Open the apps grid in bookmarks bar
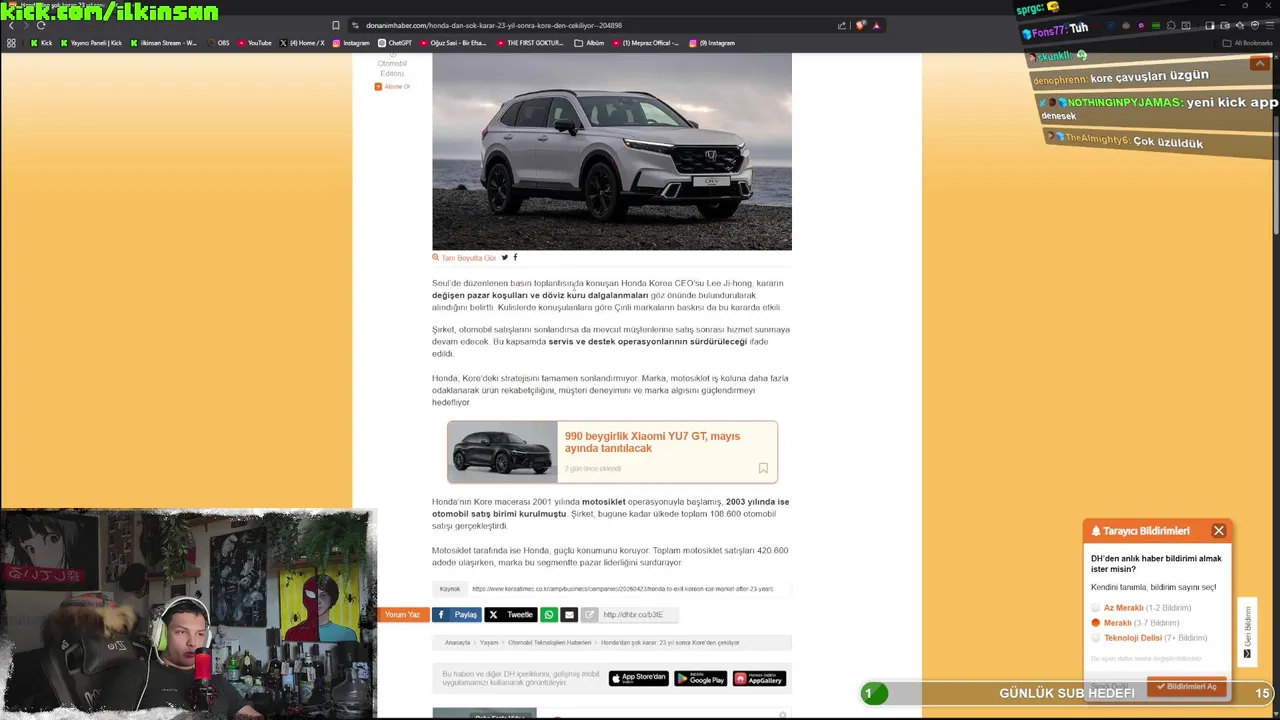This screenshot has height=720, width=1280. (x=11, y=43)
